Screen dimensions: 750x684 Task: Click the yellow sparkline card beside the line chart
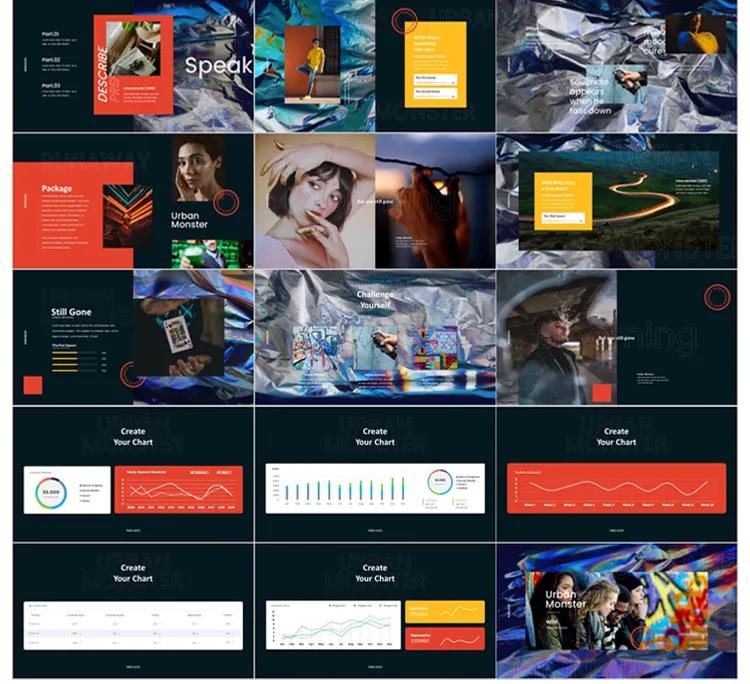445,612
